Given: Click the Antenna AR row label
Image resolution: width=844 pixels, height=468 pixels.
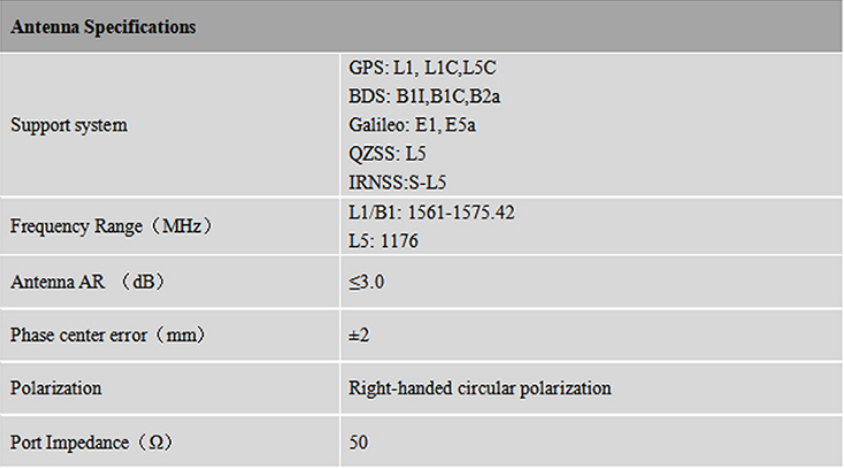Looking at the screenshot, I should (x=87, y=282).
